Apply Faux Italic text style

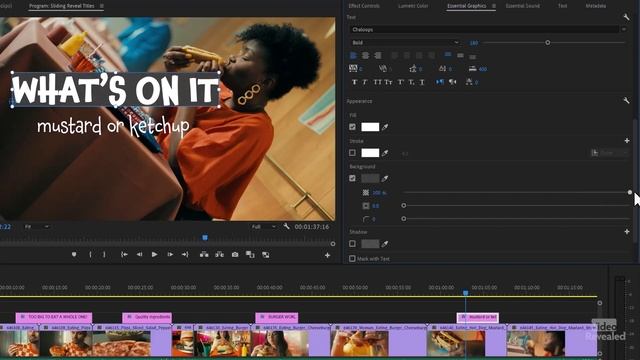(x=365, y=82)
